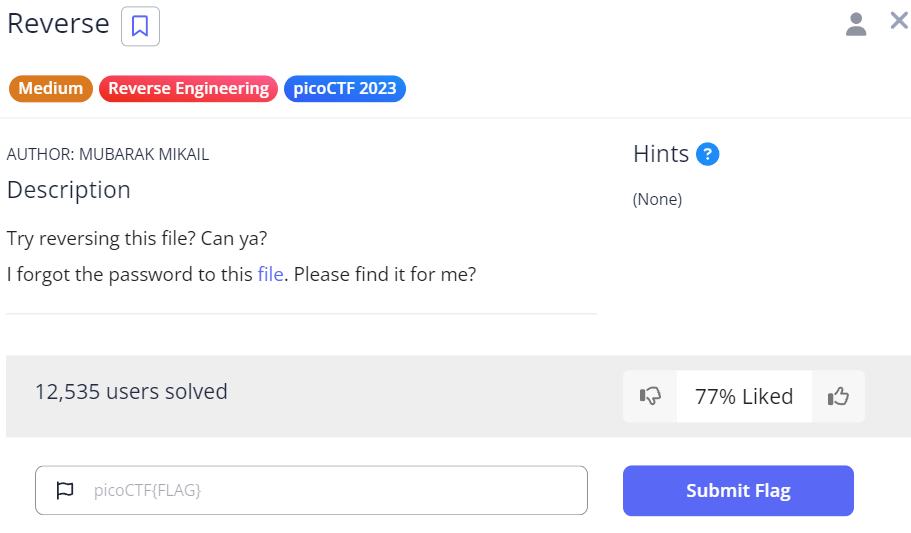Open the user profile icon
The width and height of the screenshot is (911, 533).
856,24
